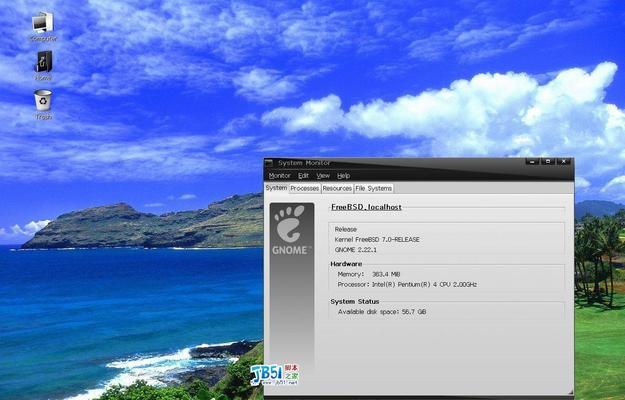Click the Release label

[346, 229]
